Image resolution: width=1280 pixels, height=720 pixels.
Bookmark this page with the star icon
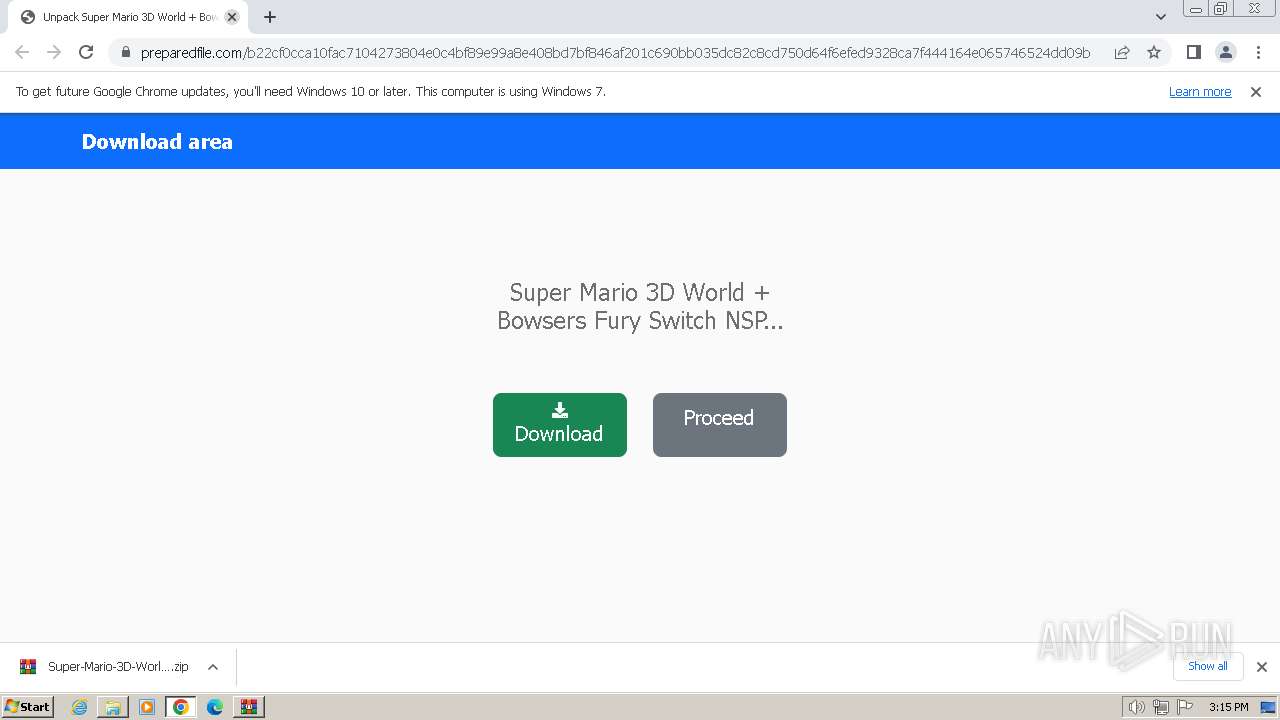tap(1154, 52)
